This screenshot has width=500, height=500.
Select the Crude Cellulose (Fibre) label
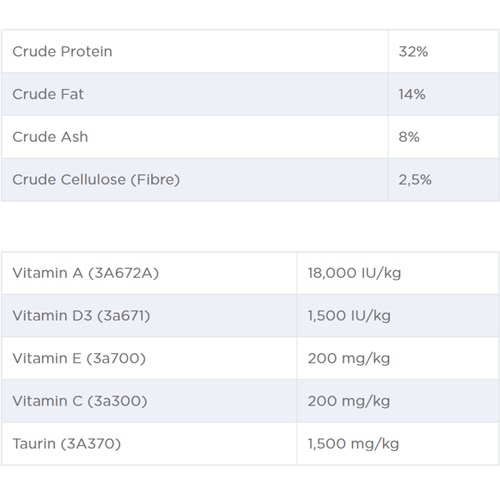96,180
